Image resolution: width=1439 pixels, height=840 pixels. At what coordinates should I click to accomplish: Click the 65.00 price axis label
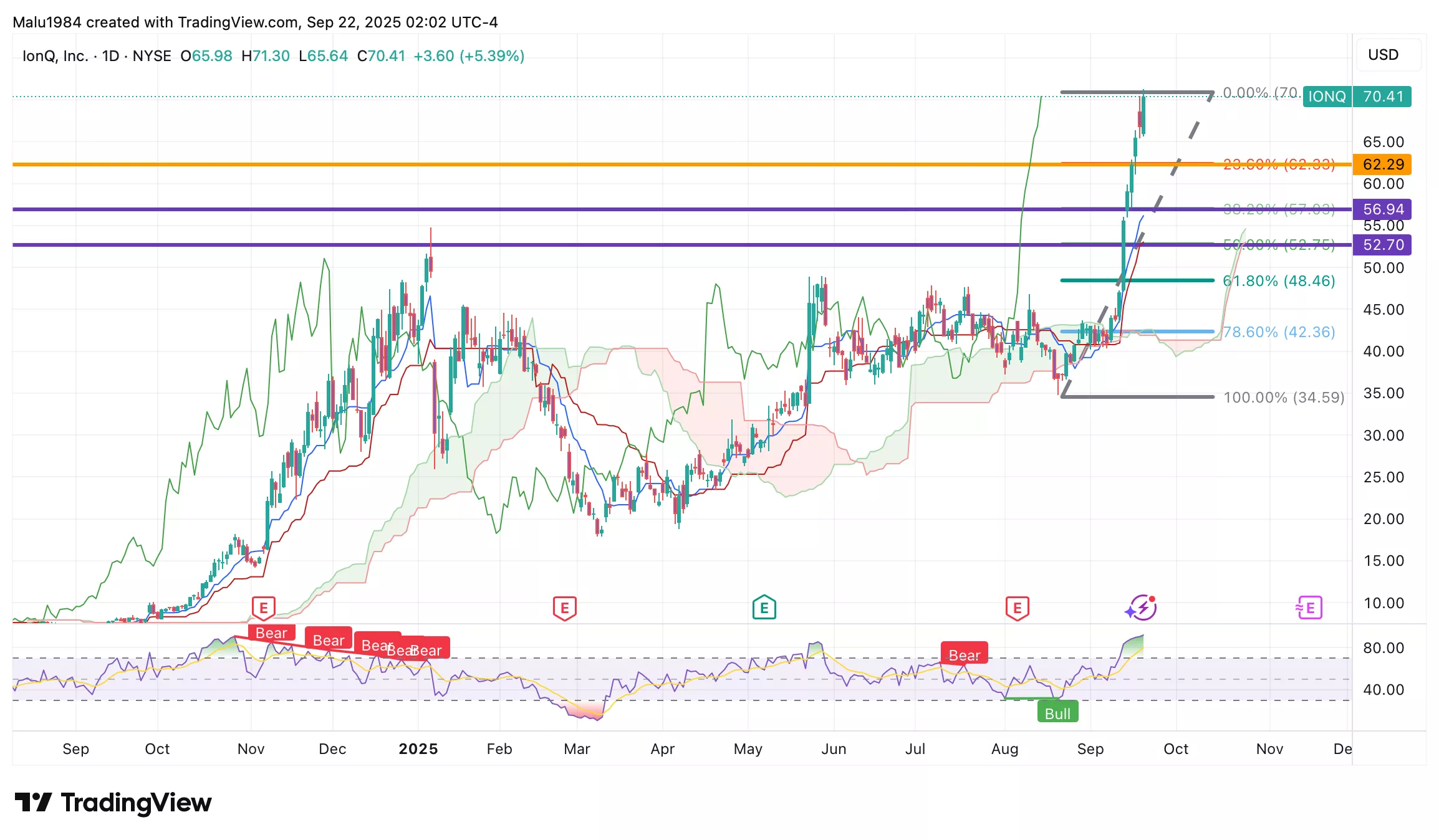[1384, 142]
